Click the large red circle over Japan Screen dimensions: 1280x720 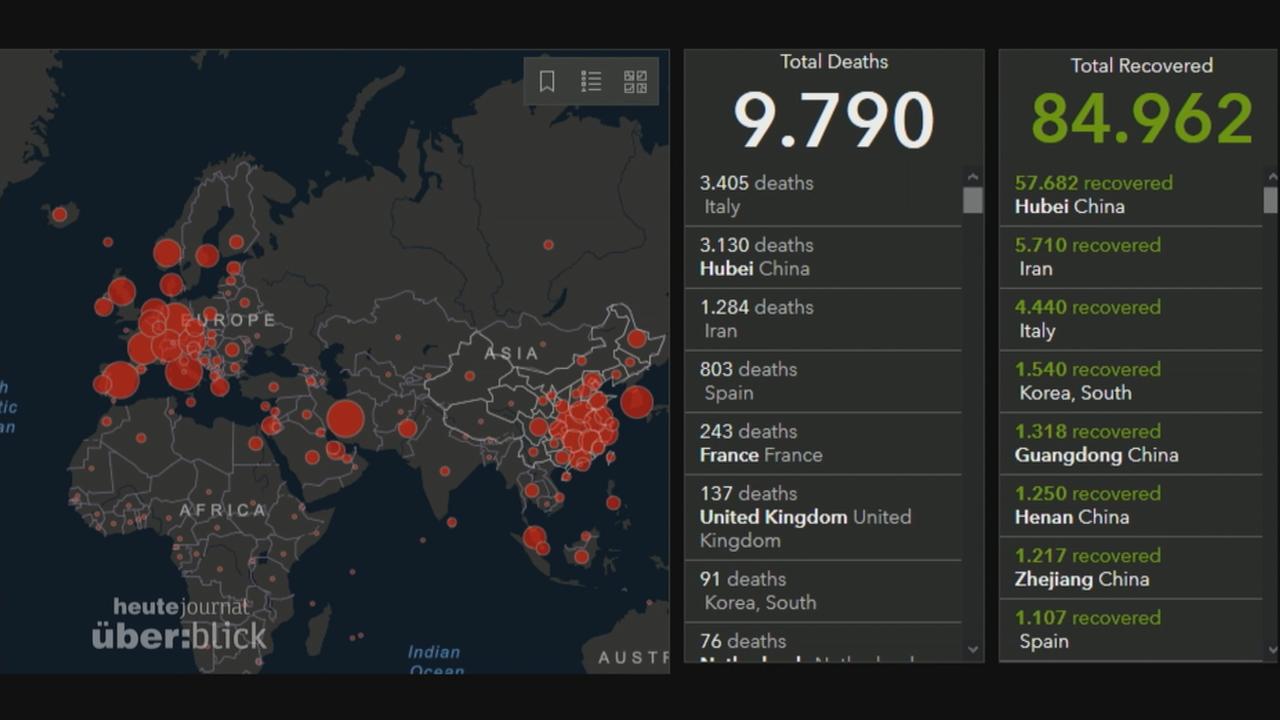[636, 402]
